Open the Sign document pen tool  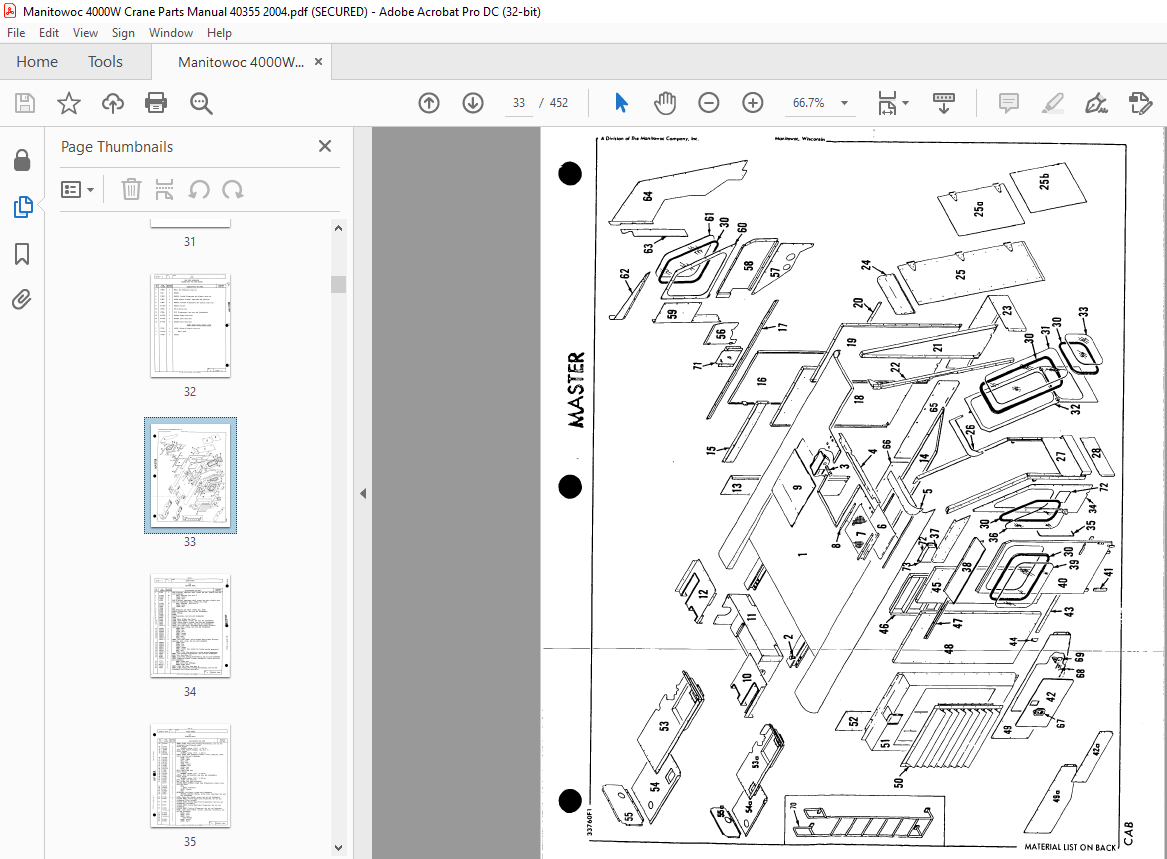[x=1096, y=103]
